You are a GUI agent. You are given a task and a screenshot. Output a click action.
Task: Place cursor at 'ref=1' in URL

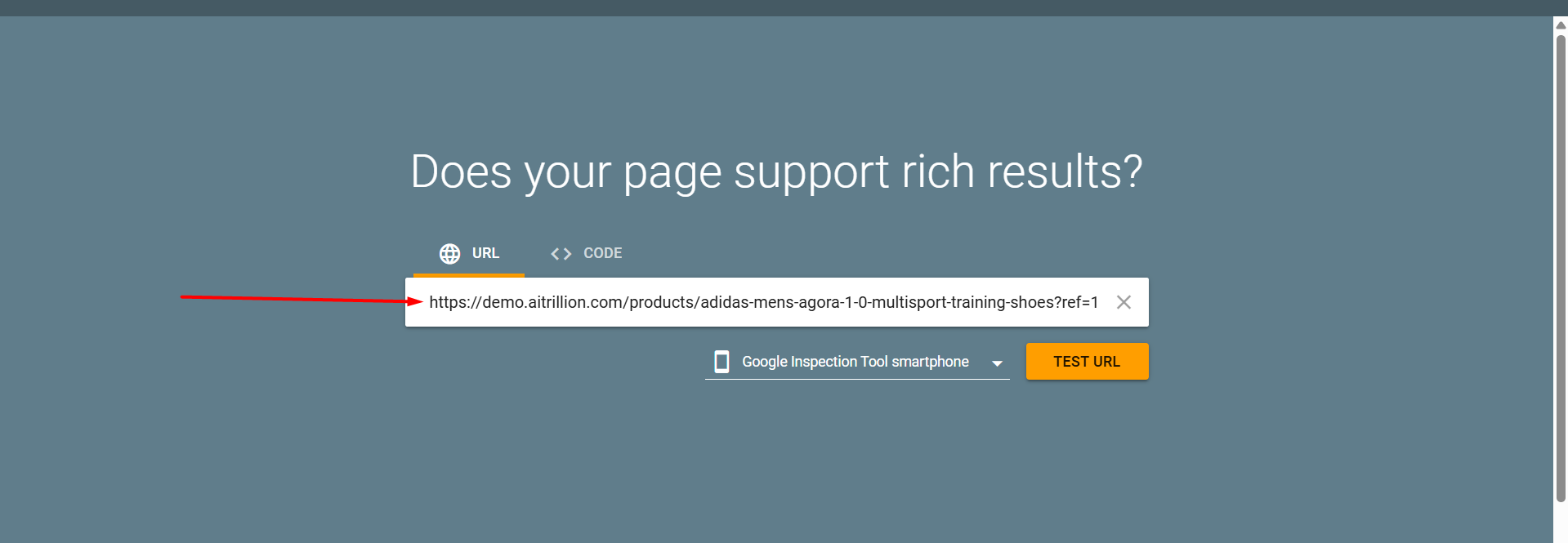click(1079, 302)
